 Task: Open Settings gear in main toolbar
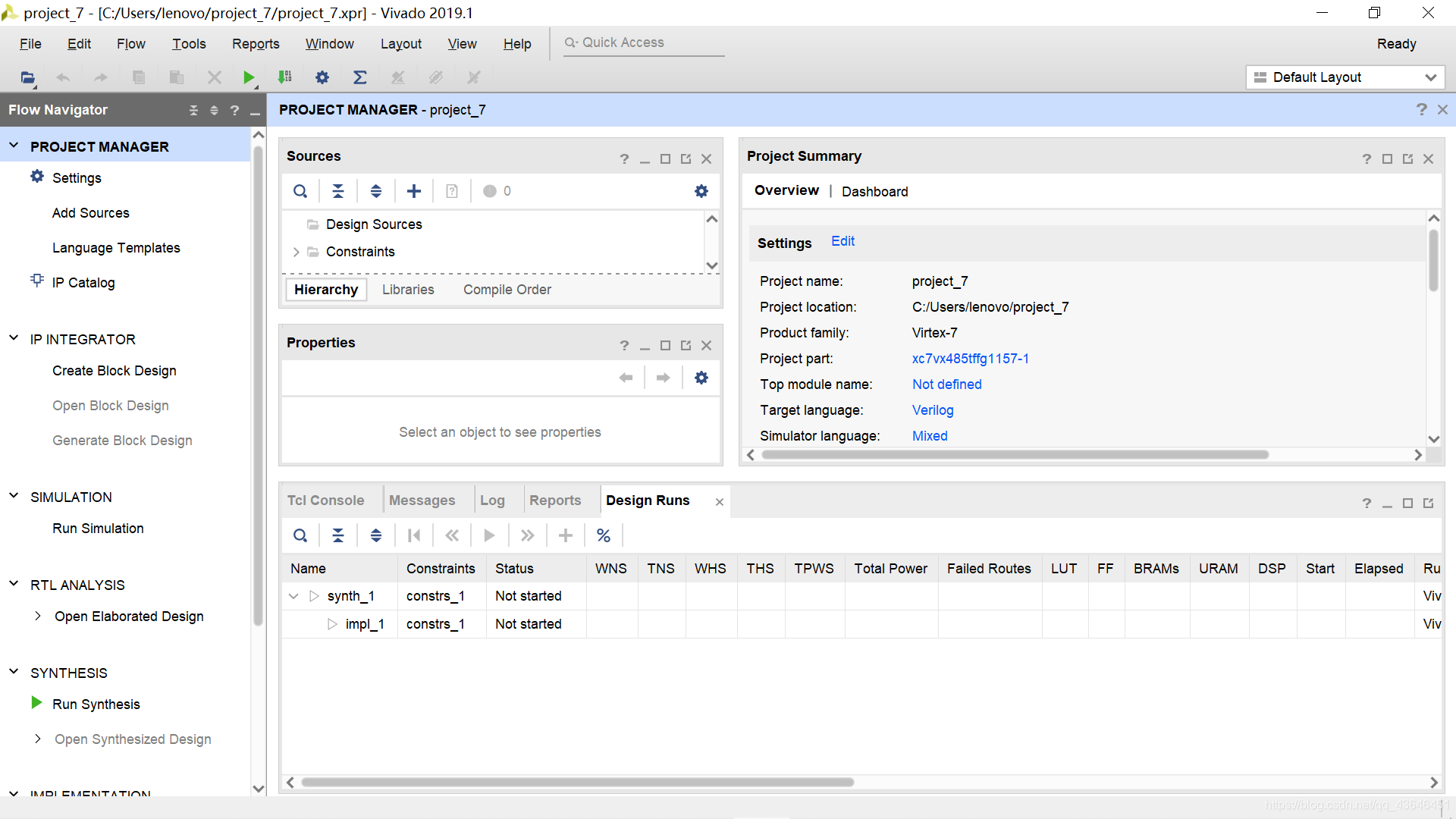[322, 77]
